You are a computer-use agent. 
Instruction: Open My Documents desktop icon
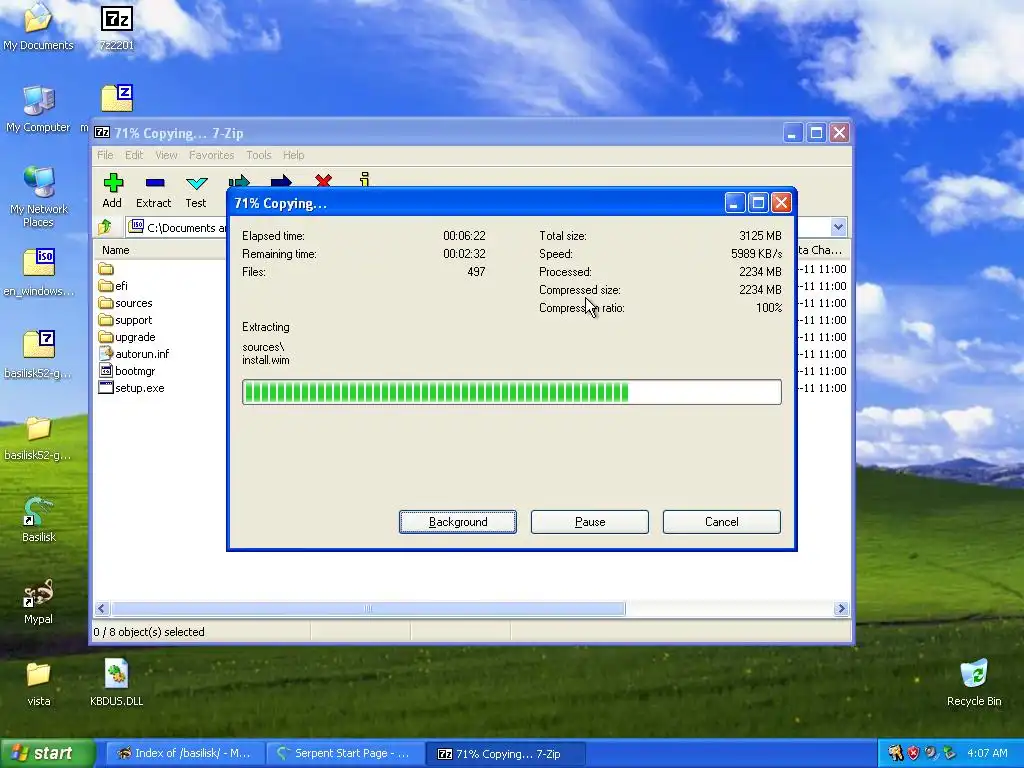tap(38, 27)
